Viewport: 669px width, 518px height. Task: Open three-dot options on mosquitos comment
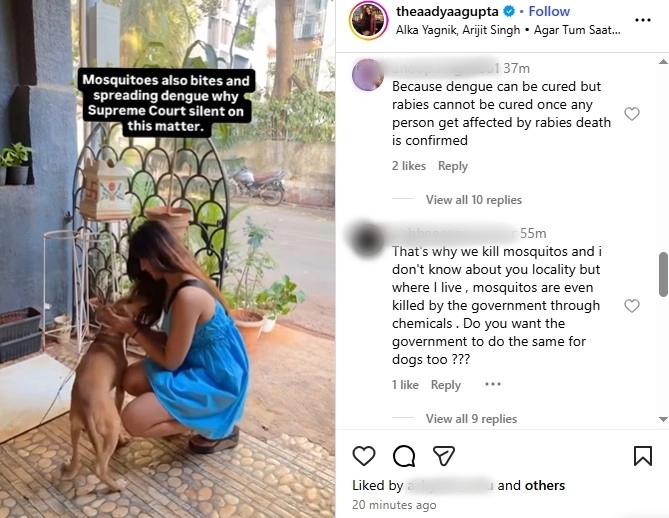(492, 385)
